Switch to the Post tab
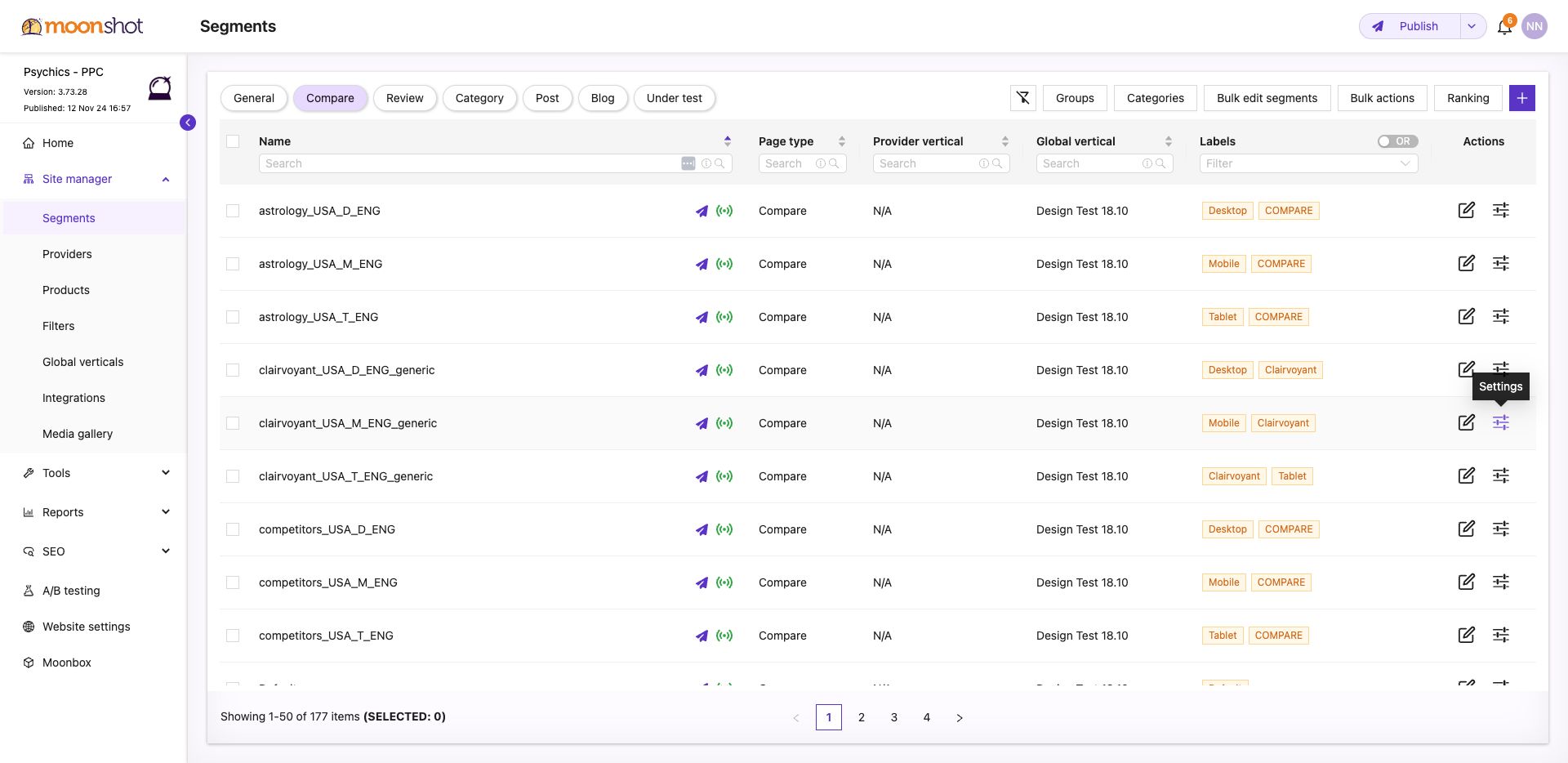The image size is (1568, 763). 547,98
